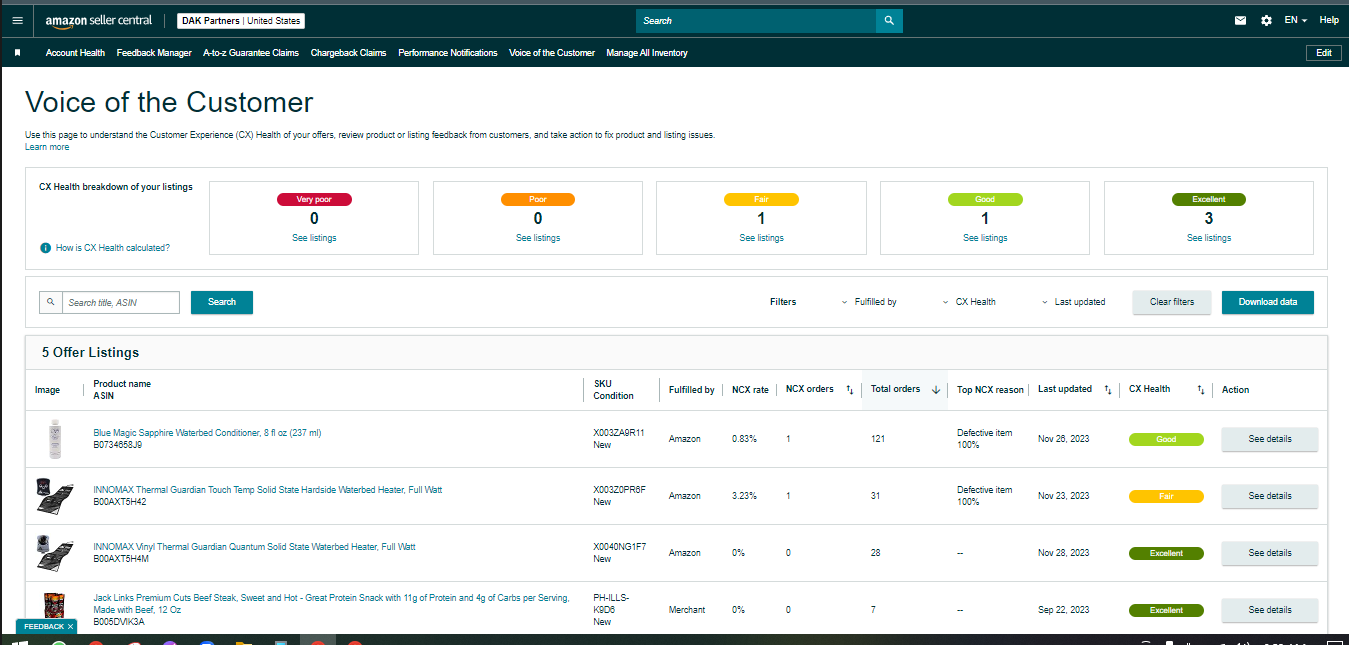See listings under Very poor
The width and height of the screenshot is (1349, 645).
[x=314, y=238]
